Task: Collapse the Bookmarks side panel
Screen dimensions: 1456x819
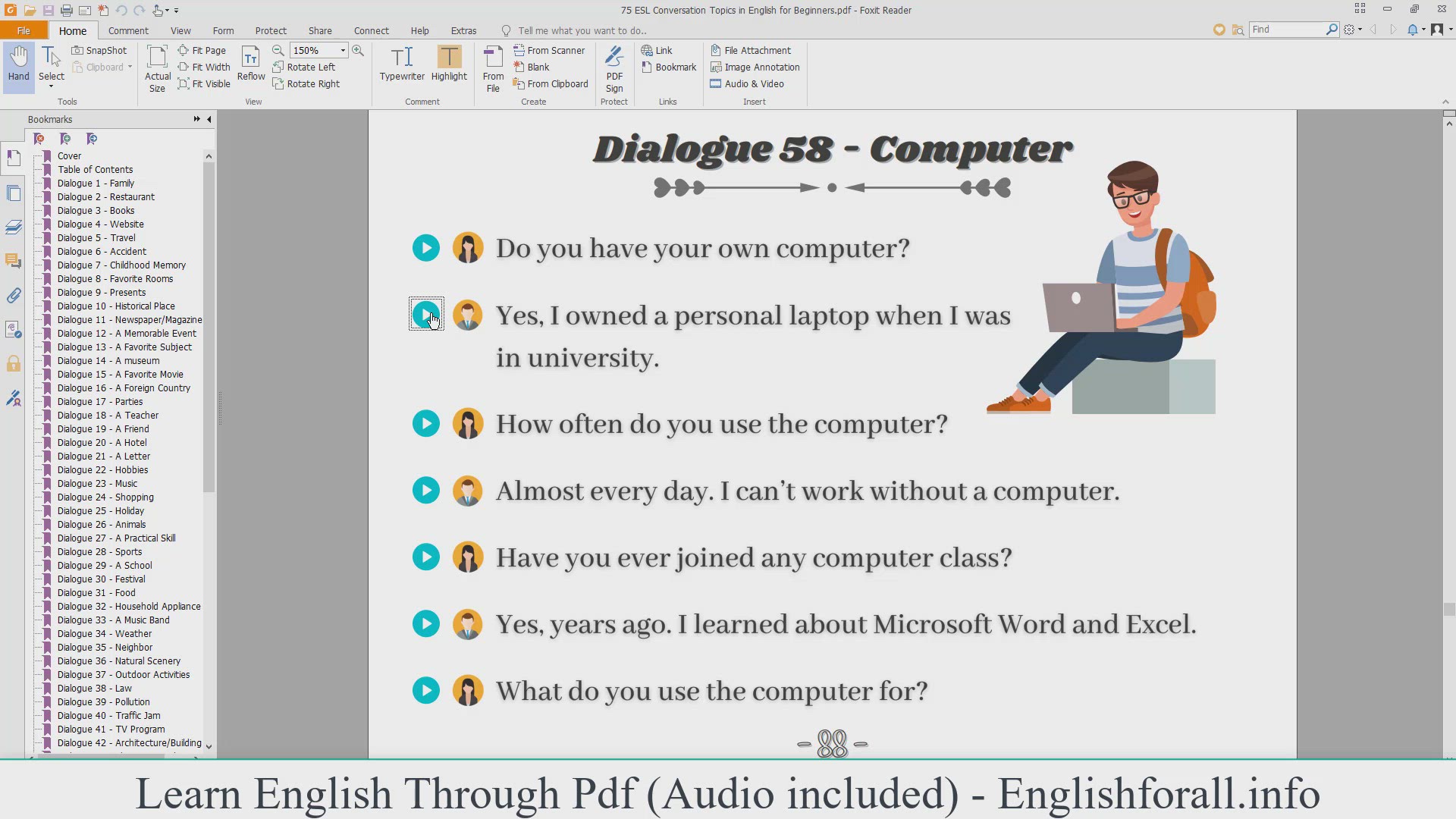Action: pyautogui.click(x=209, y=119)
